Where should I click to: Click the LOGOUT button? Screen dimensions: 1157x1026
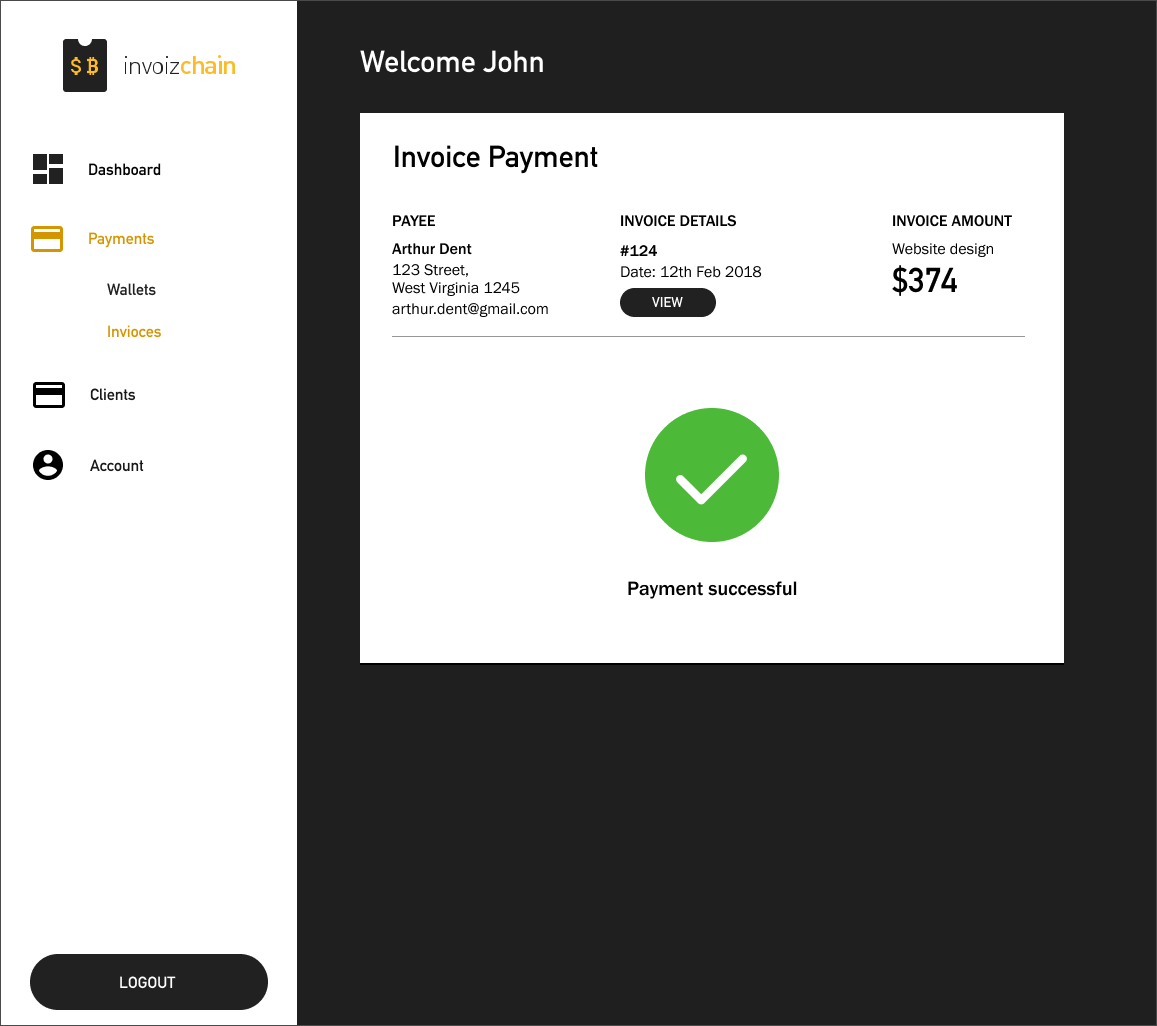[x=149, y=982]
